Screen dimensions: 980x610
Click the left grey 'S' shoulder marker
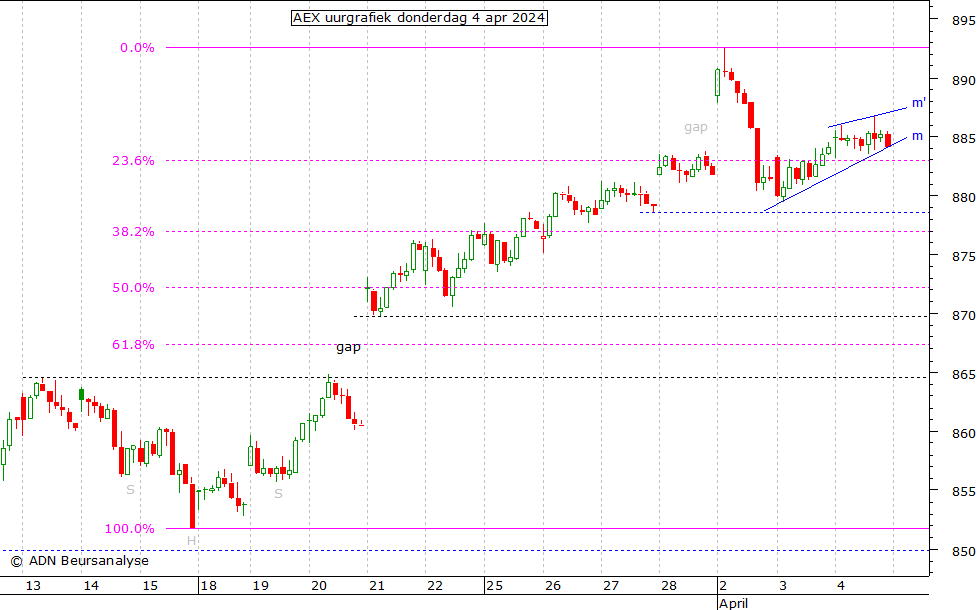coord(130,490)
